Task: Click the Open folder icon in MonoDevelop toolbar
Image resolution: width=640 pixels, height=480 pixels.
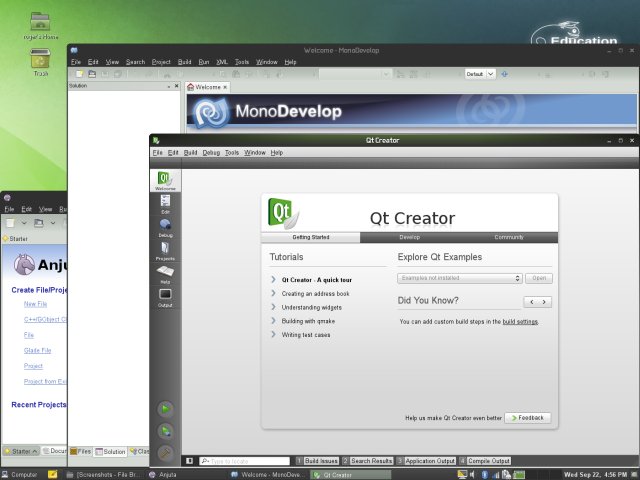Action: click(92, 74)
